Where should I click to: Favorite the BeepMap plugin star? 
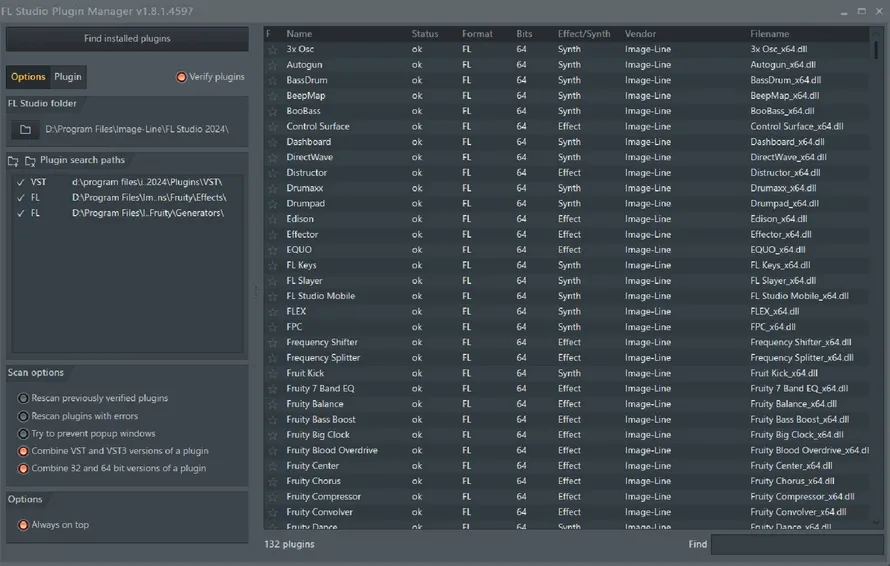272,96
